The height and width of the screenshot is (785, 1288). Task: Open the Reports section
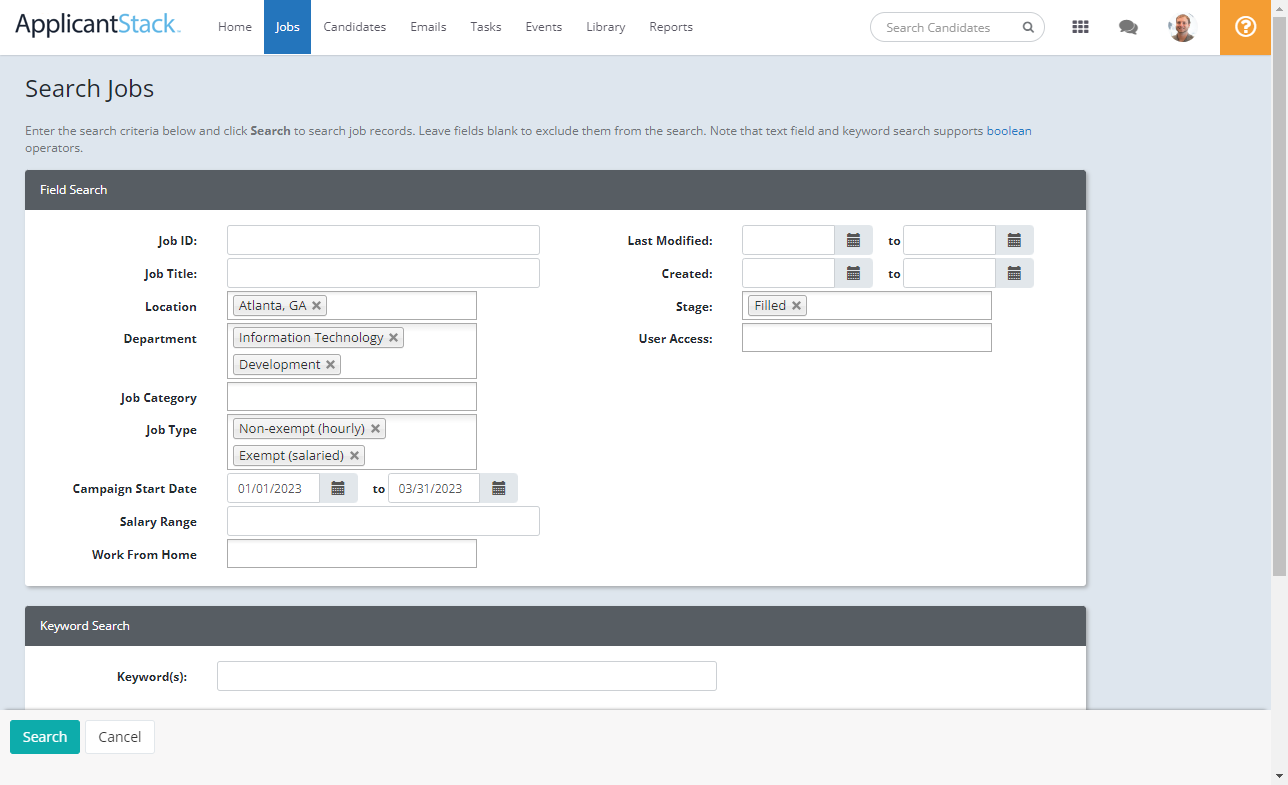(x=671, y=27)
